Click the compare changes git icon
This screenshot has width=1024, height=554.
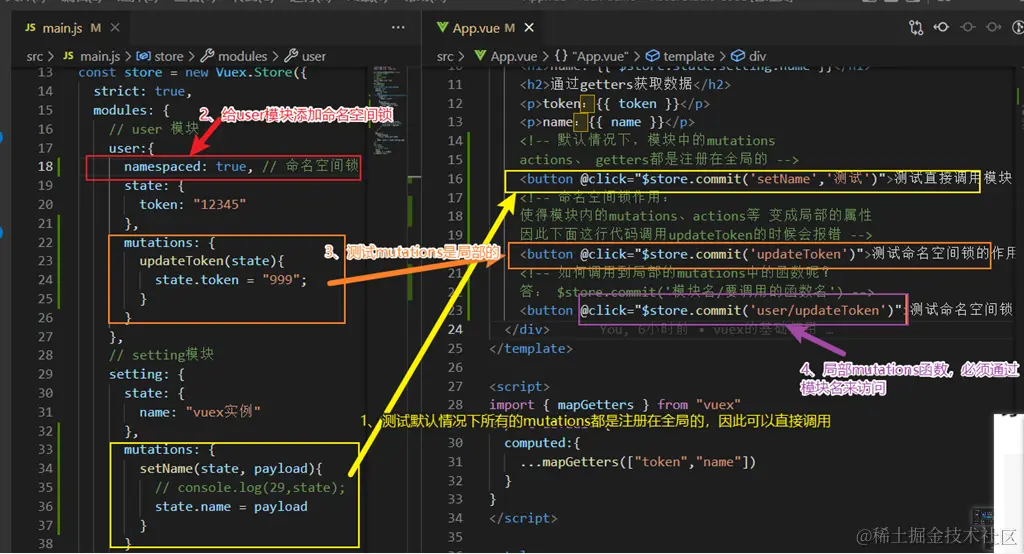point(916,27)
